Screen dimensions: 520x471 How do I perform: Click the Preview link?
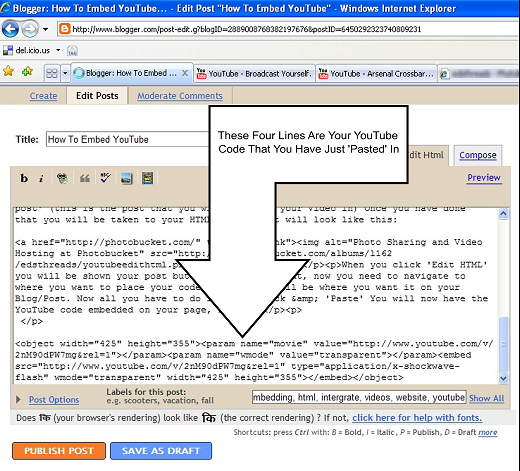[x=484, y=177]
